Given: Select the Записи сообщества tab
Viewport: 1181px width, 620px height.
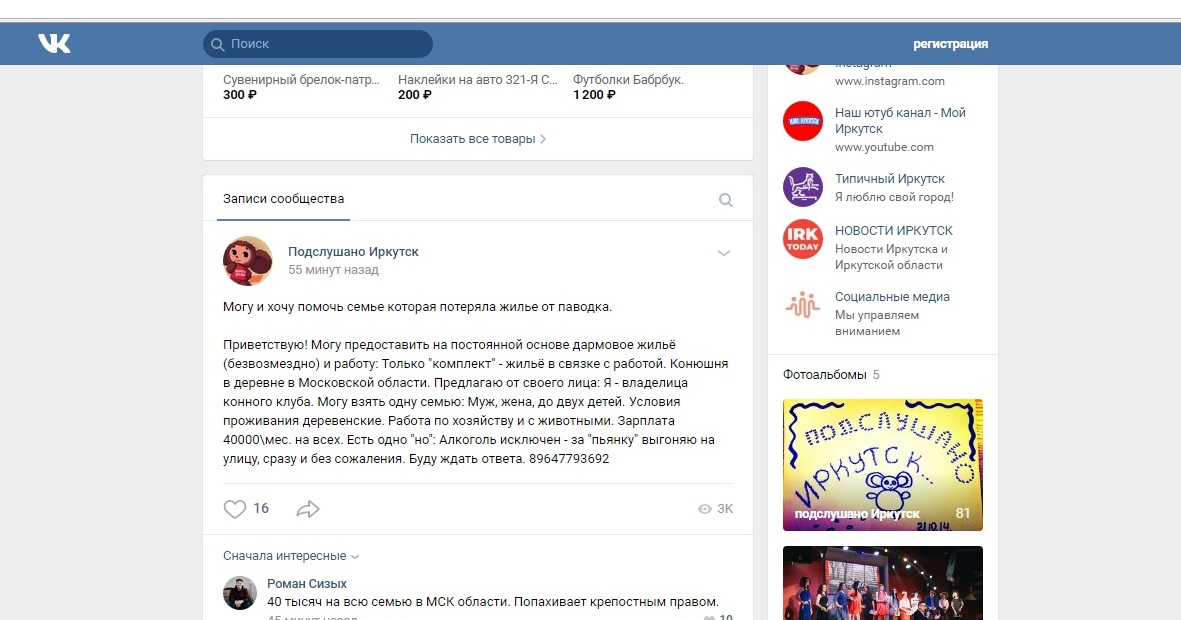Looking at the screenshot, I should click(283, 199).
